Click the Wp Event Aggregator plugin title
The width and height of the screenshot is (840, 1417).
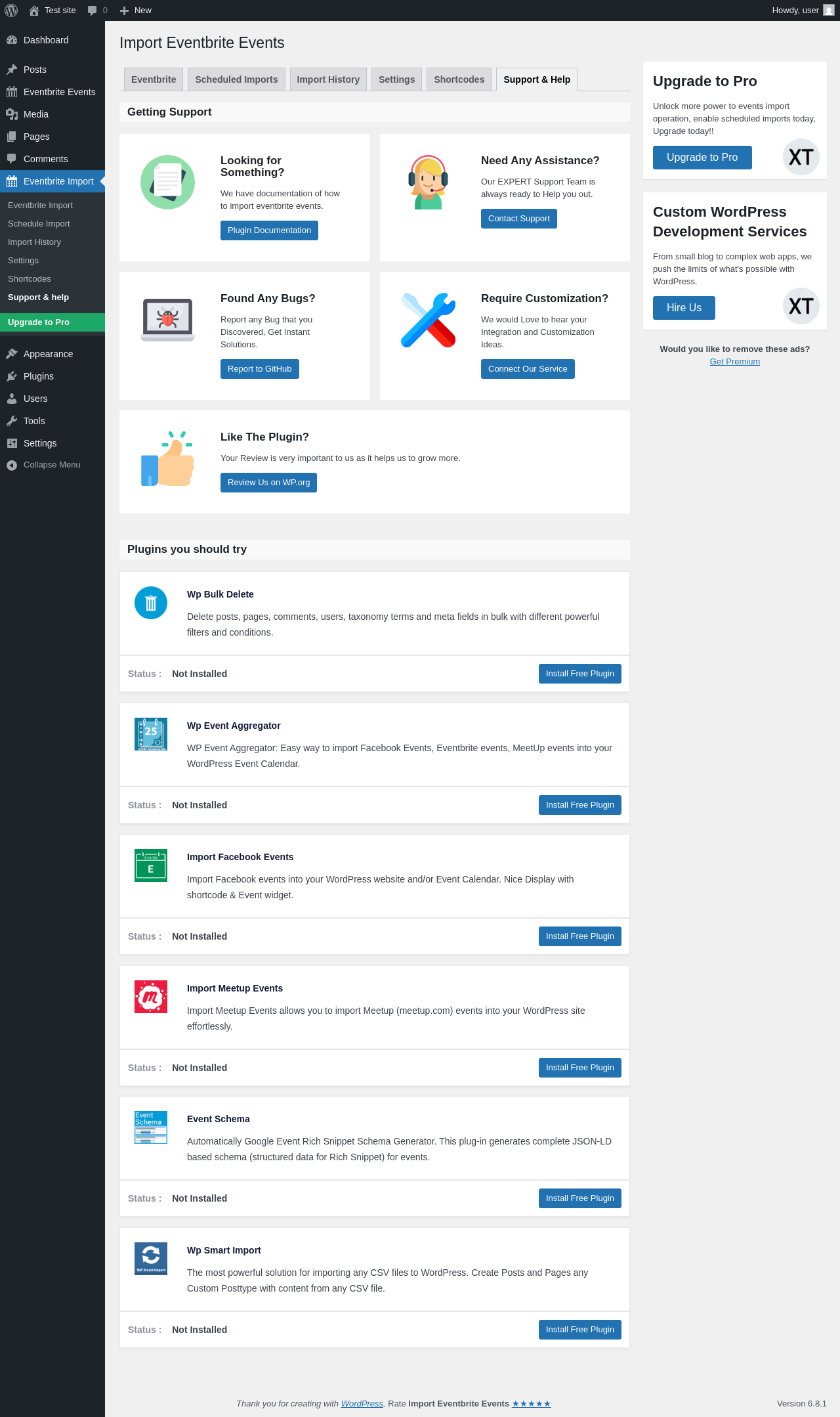click(234, 726)
